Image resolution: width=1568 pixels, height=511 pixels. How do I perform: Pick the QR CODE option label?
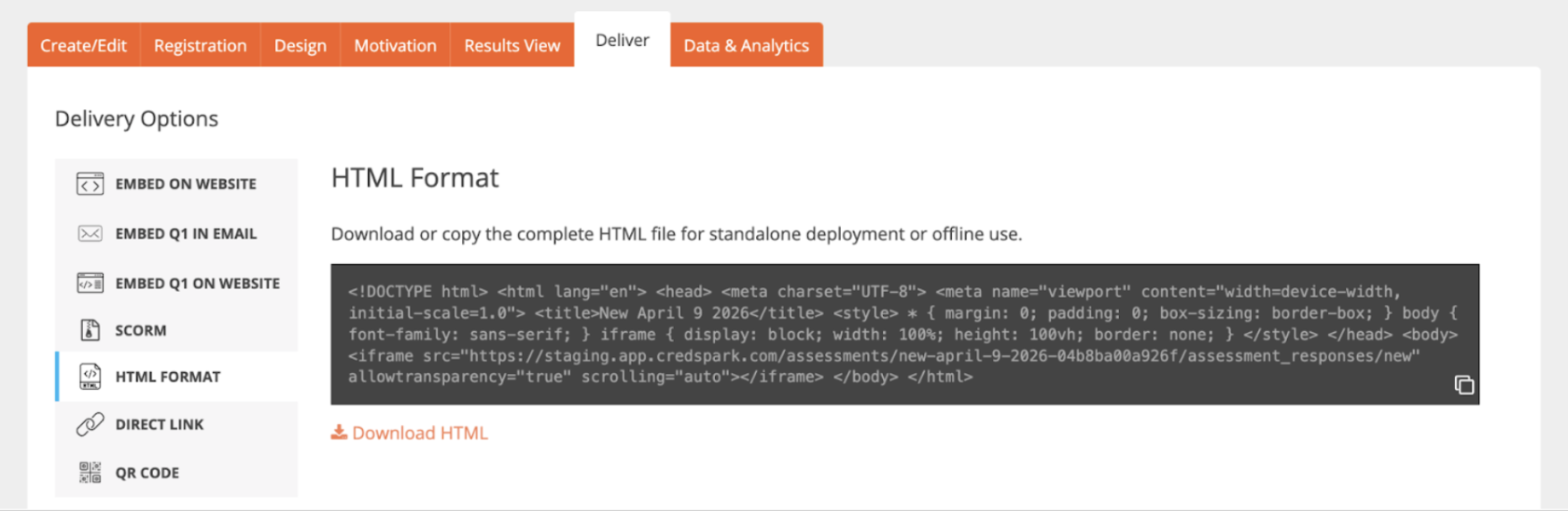(147, 473)
